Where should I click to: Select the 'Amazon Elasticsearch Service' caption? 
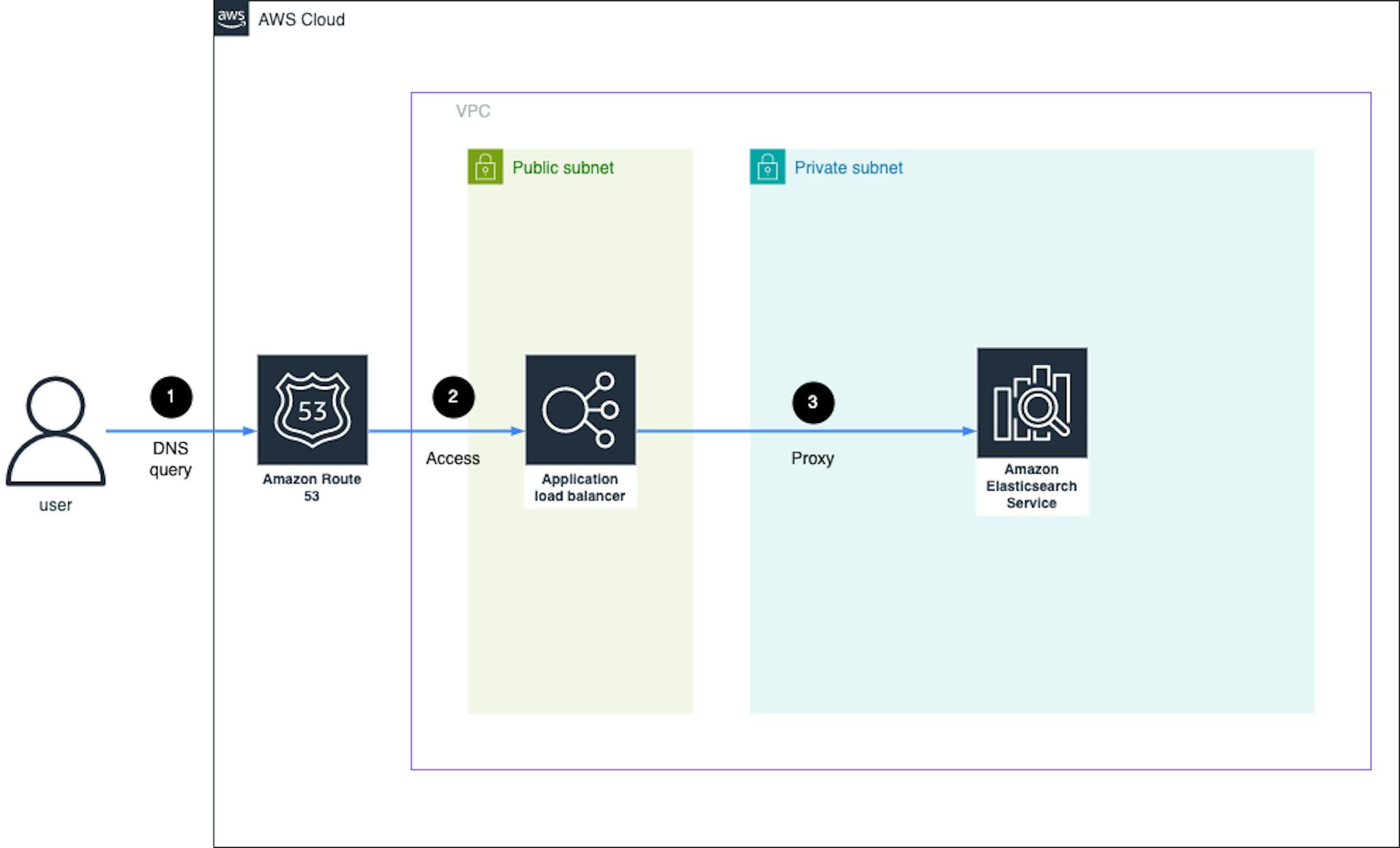[1032, 486]
